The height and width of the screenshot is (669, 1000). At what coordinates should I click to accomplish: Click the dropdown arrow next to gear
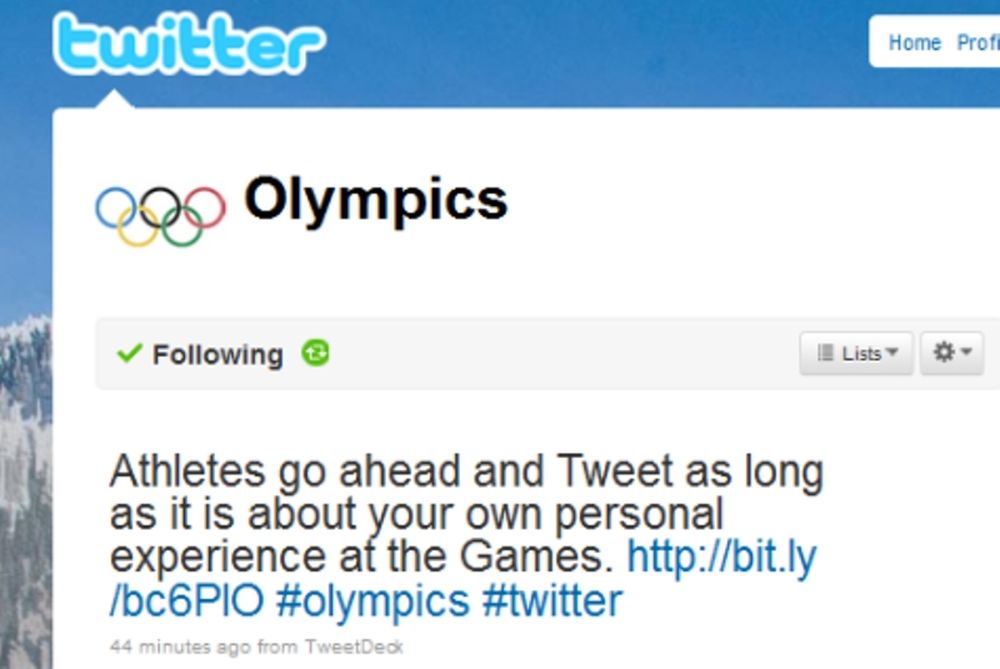pos(966,351)
